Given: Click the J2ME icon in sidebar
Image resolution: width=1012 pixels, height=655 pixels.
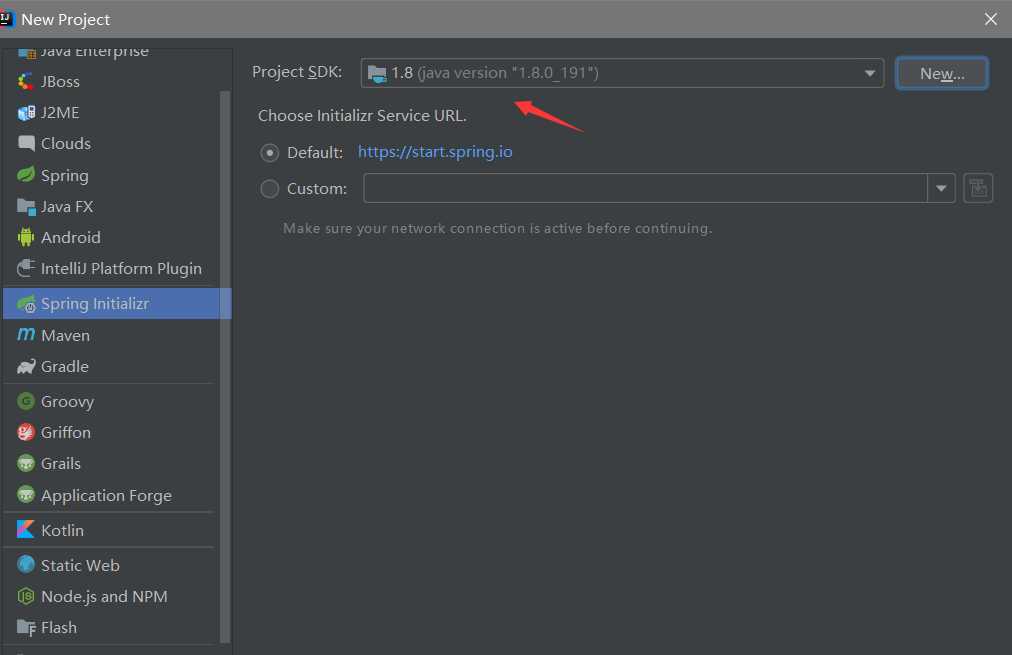Looking at the screenshot, I should coord(26,113).
